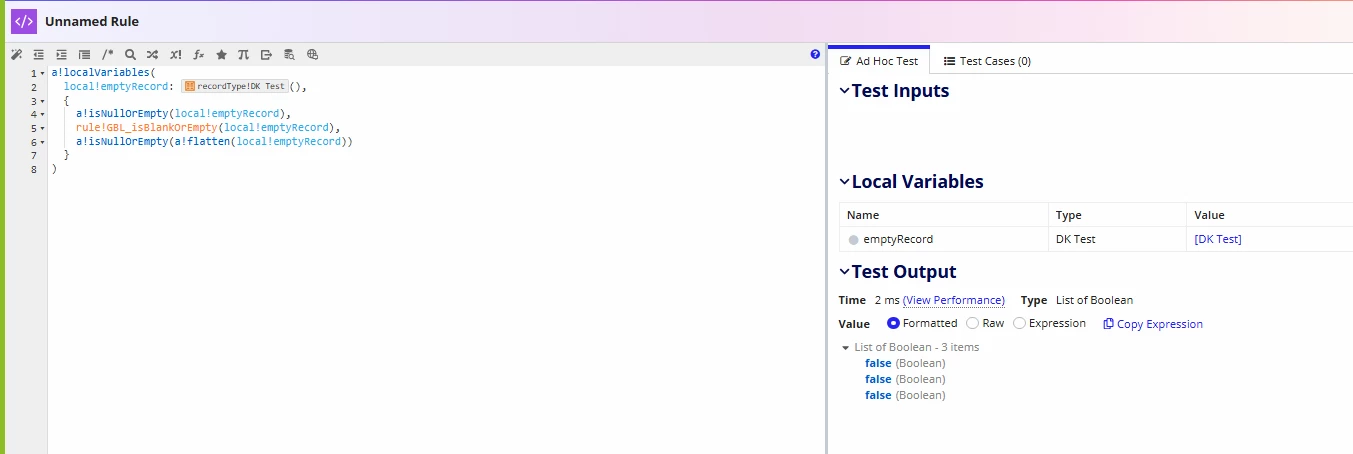Click the Type column header

[1117, 215]
